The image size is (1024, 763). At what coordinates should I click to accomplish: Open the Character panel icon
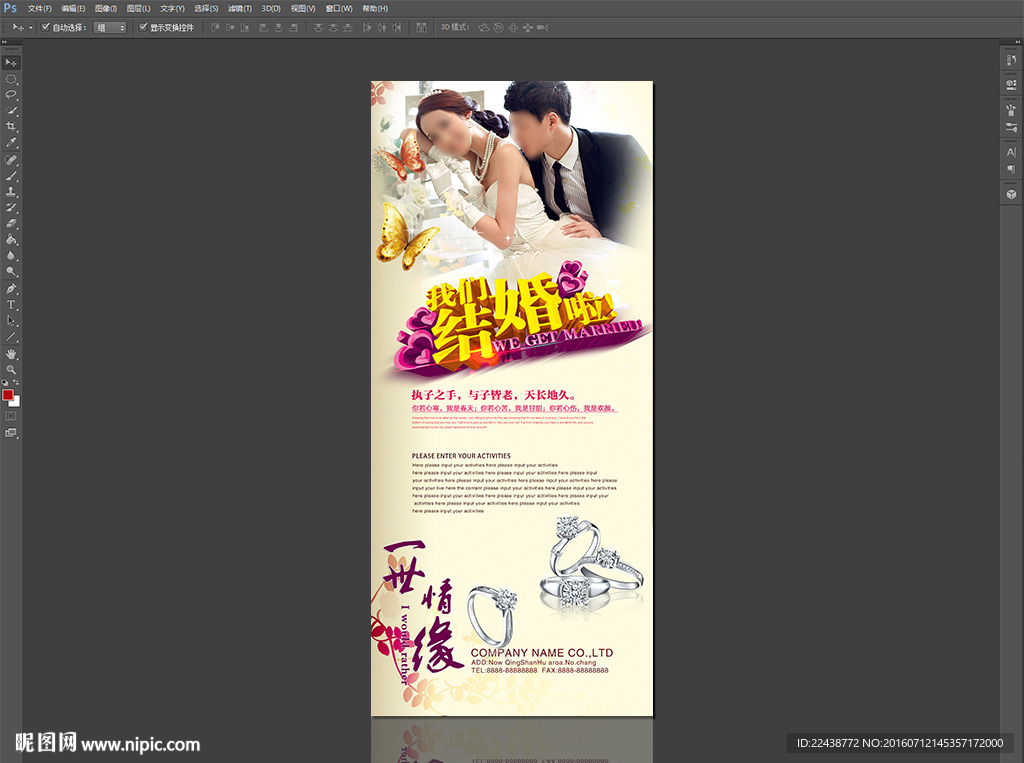[1011, 152]
